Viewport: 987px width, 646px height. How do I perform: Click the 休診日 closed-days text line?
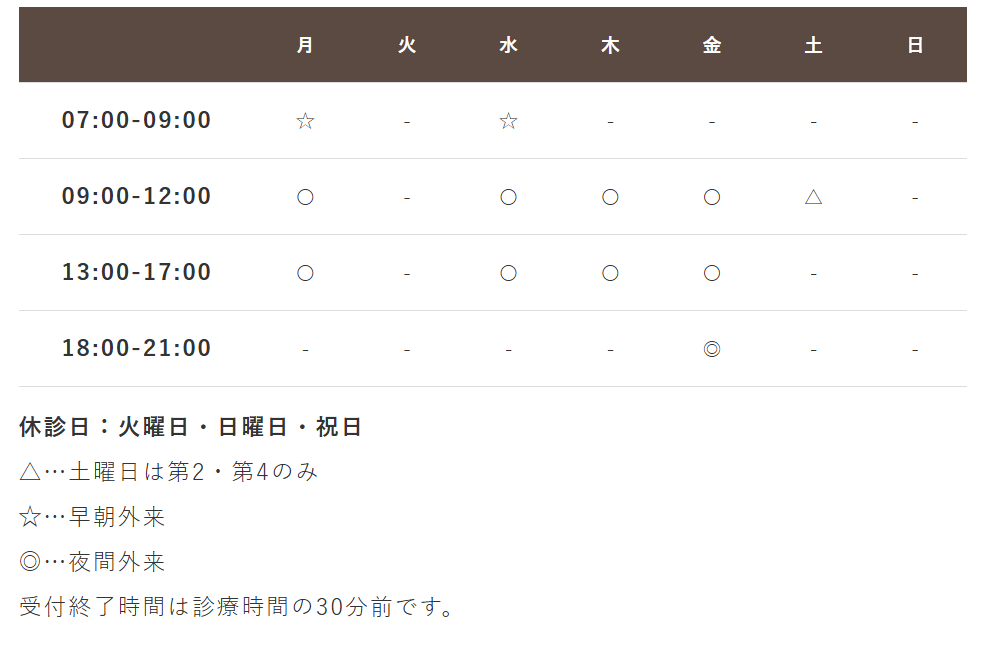[190, 428]
